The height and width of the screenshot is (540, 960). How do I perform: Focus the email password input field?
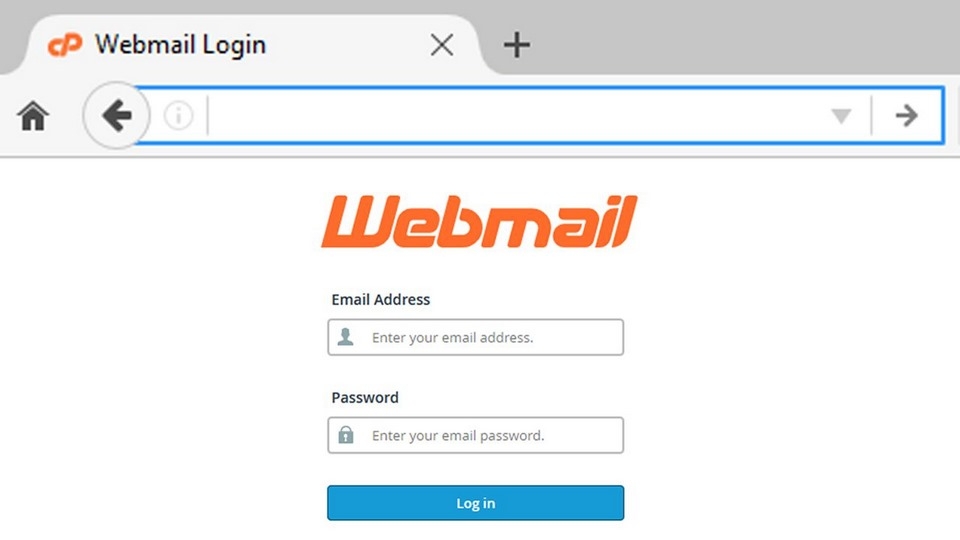tap(476, 435)
